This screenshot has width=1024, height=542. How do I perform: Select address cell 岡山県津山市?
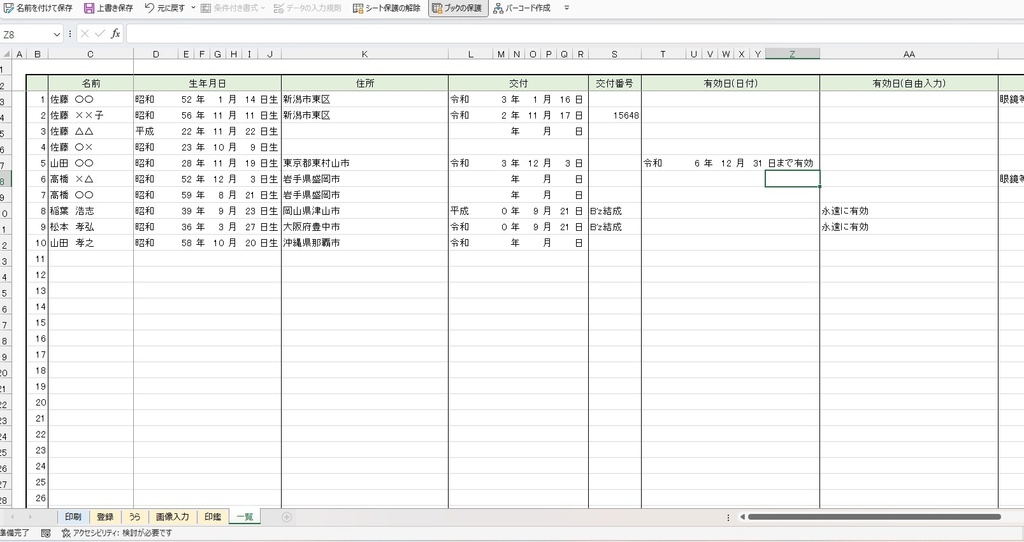(365, 211)
